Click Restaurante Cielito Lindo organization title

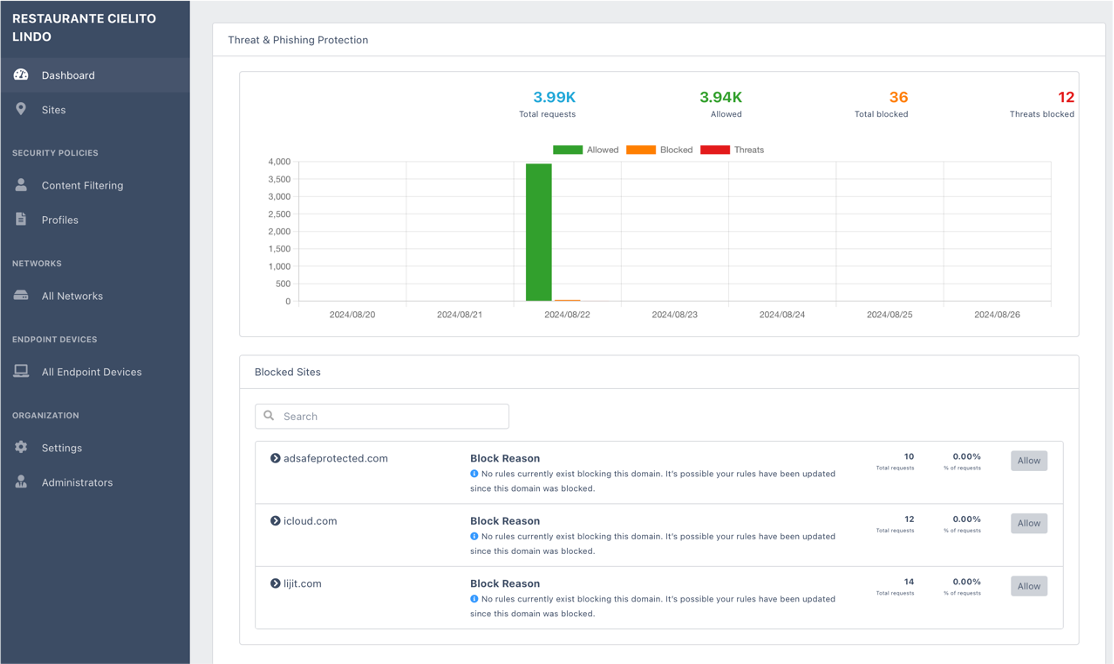(84, 28)
